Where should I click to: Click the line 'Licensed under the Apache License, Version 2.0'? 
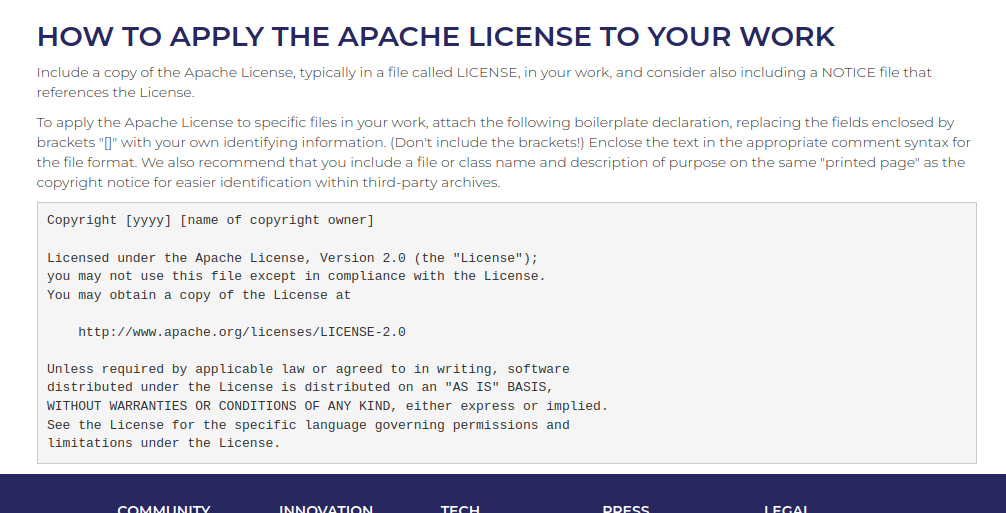pos(293,258)
